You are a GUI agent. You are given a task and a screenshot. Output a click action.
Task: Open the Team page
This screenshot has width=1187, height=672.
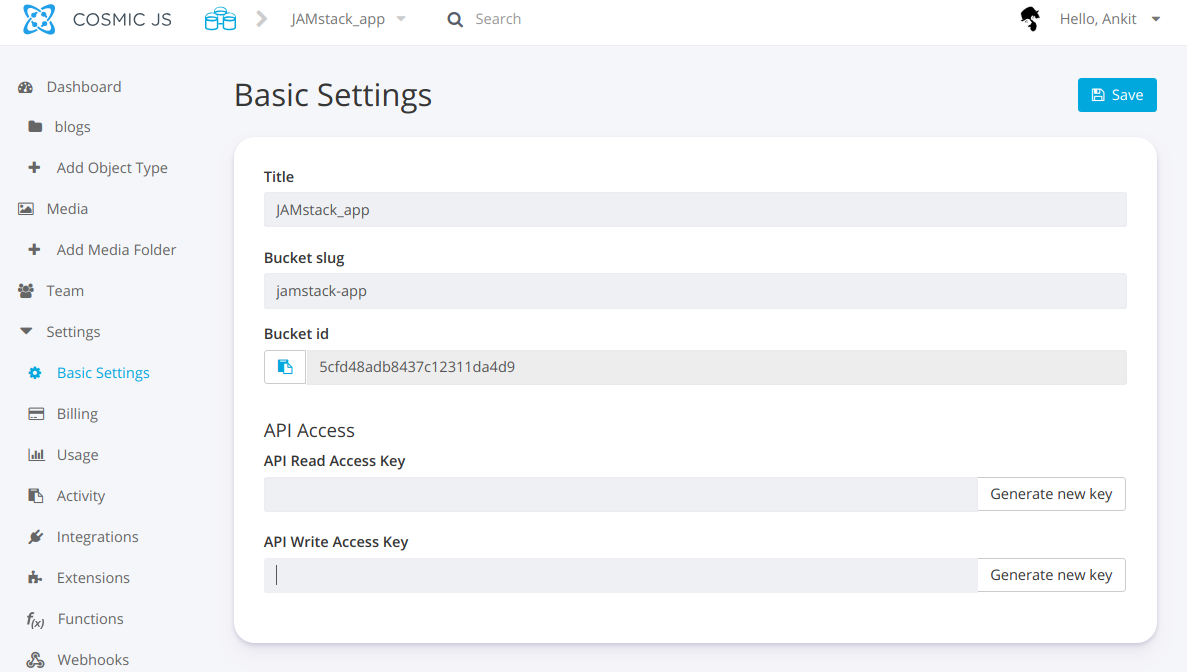tap(65, 291)
